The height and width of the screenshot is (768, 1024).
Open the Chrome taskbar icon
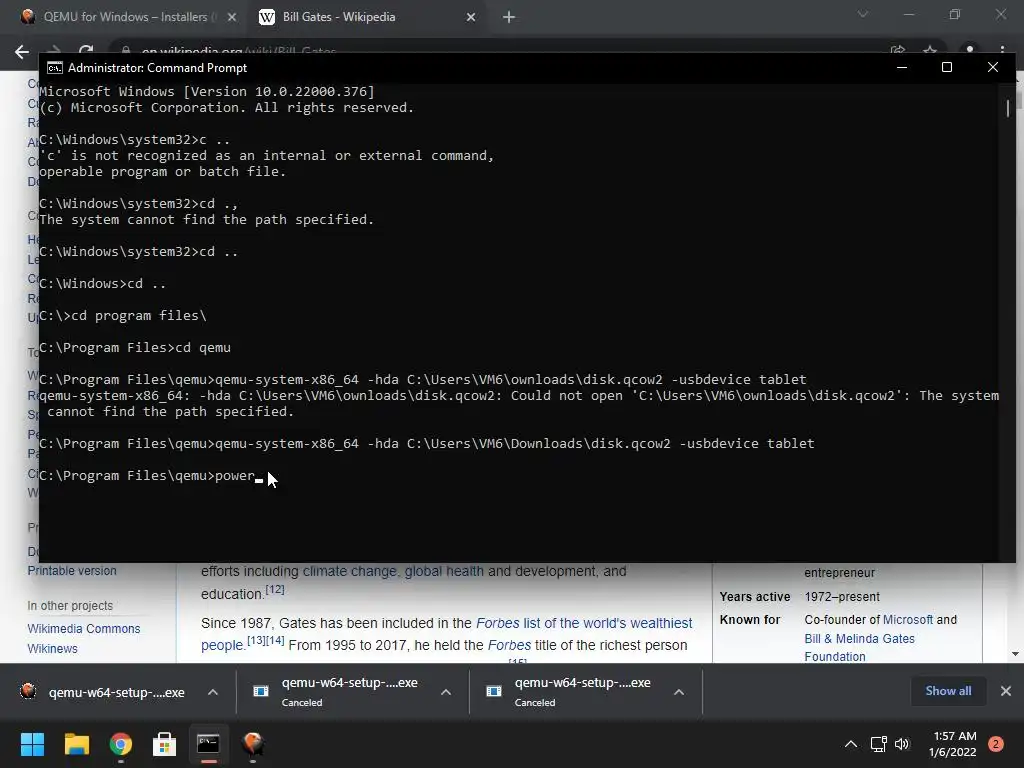121,744
